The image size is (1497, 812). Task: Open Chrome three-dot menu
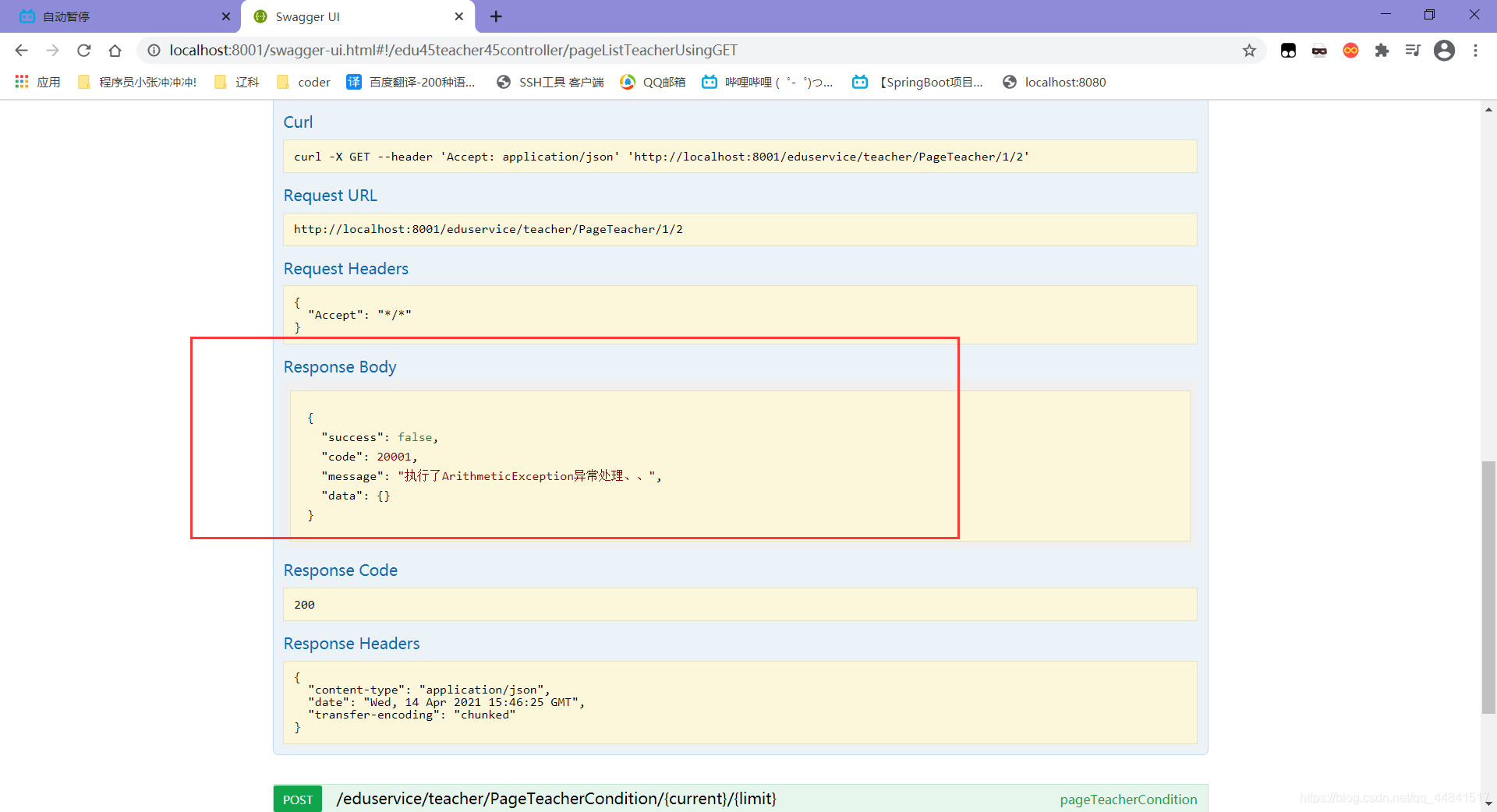point(1475,51)
